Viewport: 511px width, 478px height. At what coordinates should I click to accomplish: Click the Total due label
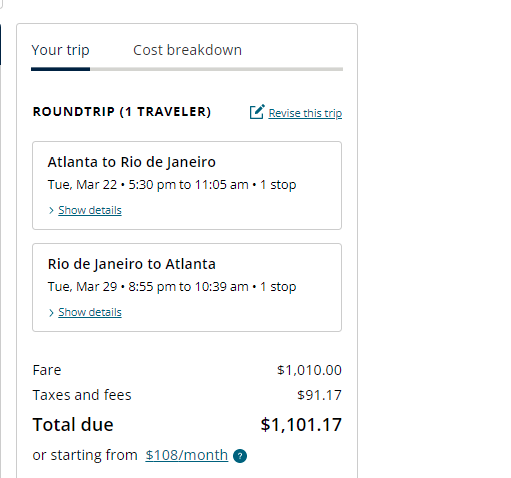[x=73, y=425]
